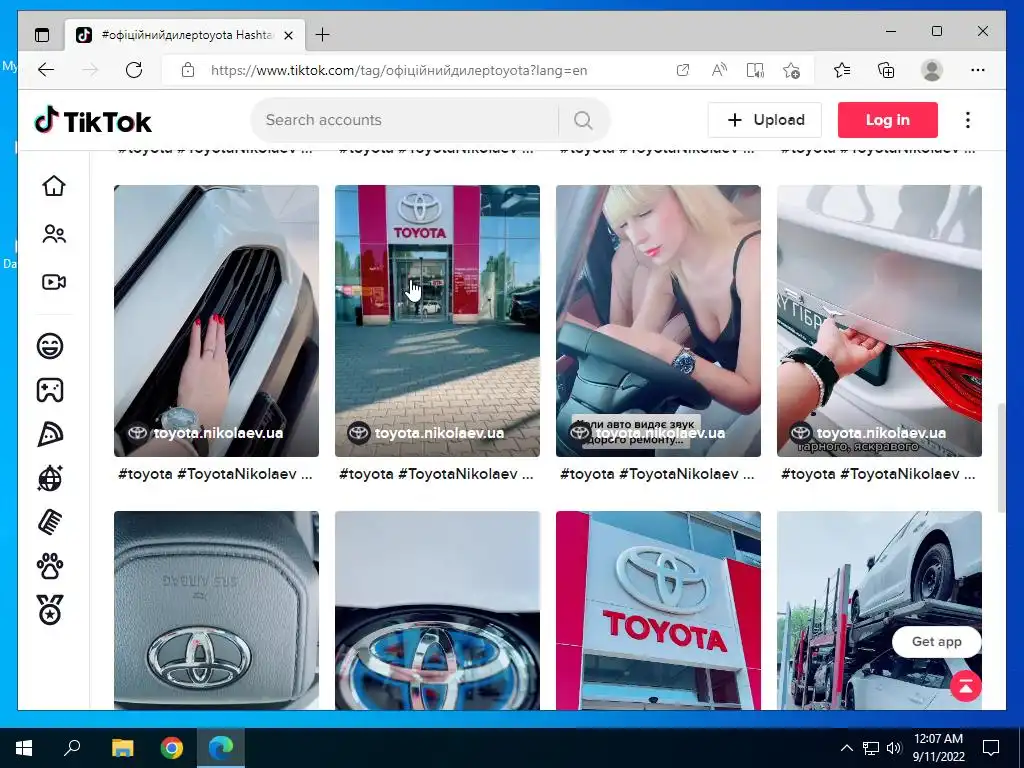Open volume control in system tray
Screen dimensions: 1024x768
tap(894, 748)
